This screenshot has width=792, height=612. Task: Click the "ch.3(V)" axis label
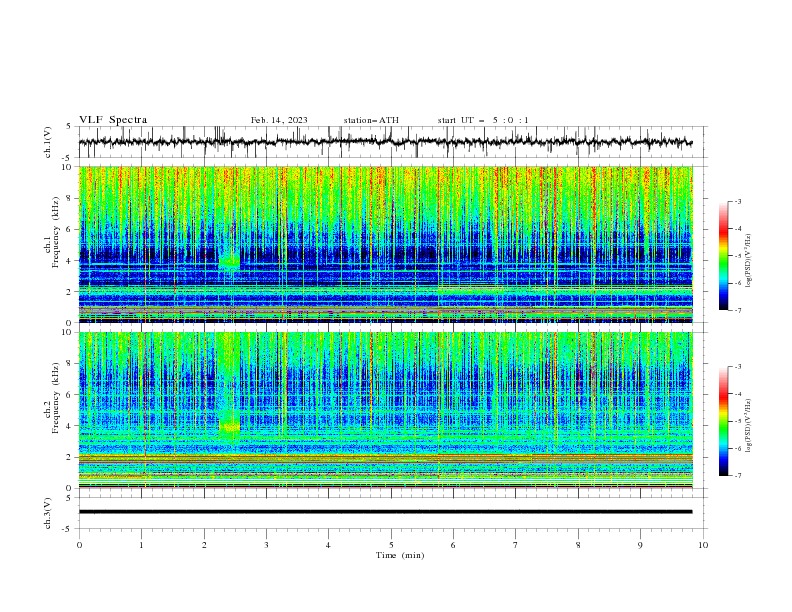point(48,513)
